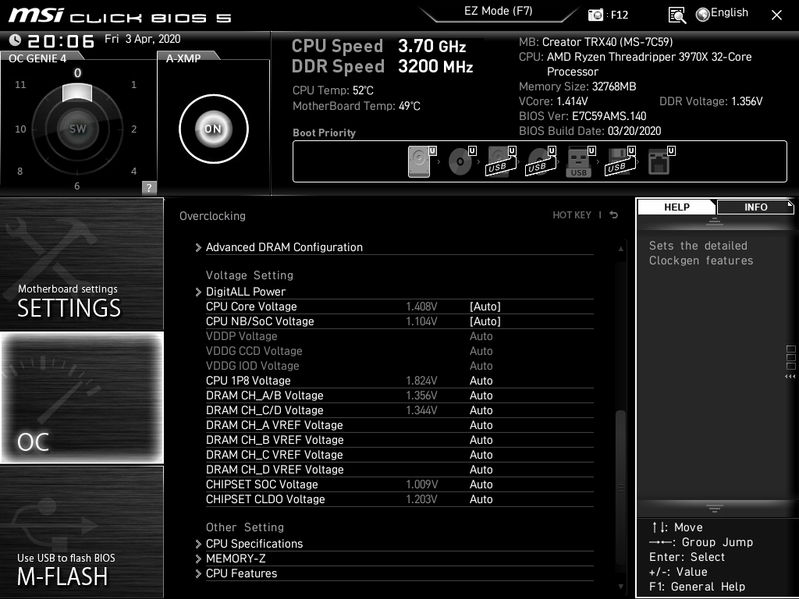Open the CPU NB/SoC Voltage [Auto] dropdown
The image size is (799, 599).
point(485,321)
